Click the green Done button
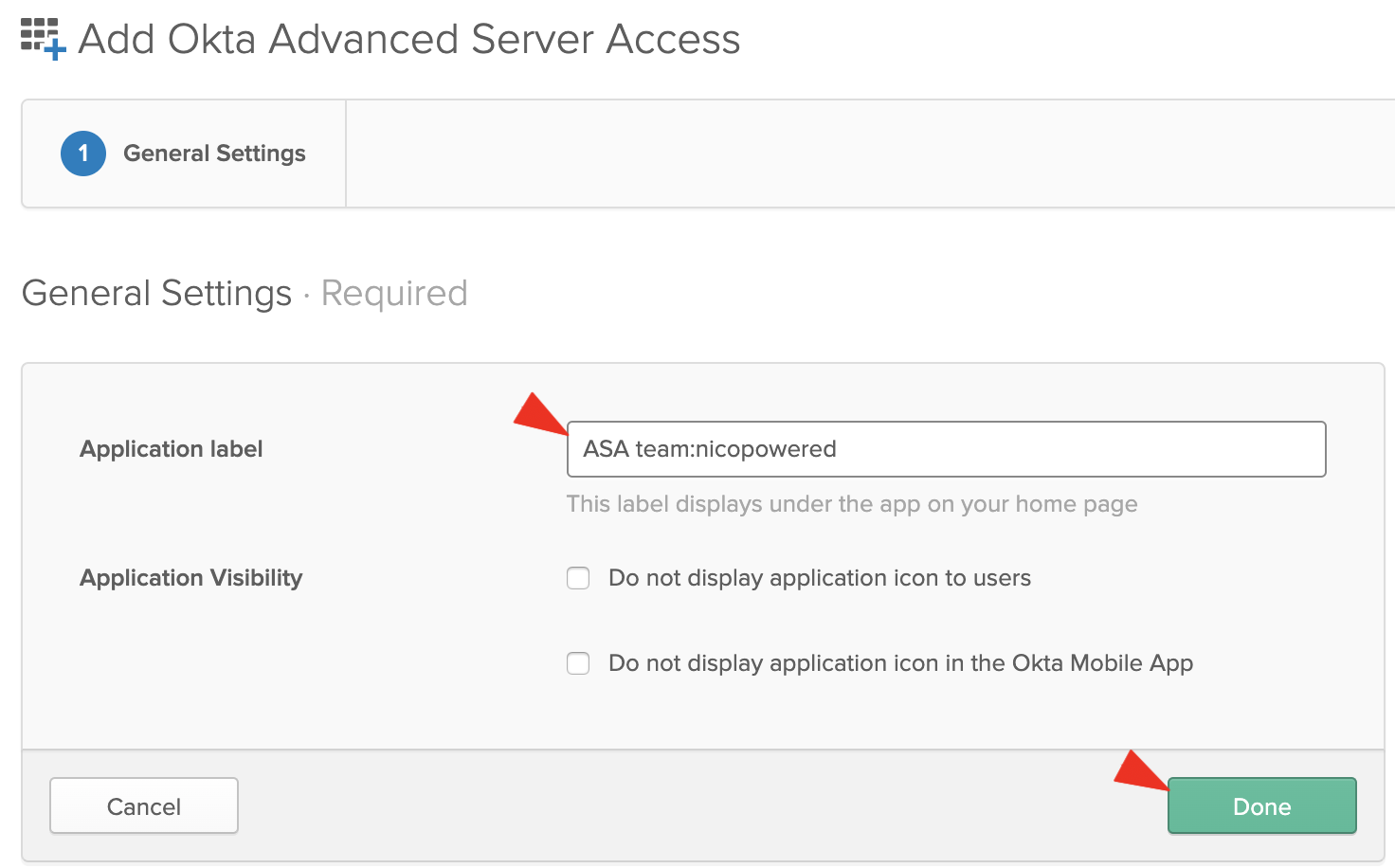 (1261, 806)
